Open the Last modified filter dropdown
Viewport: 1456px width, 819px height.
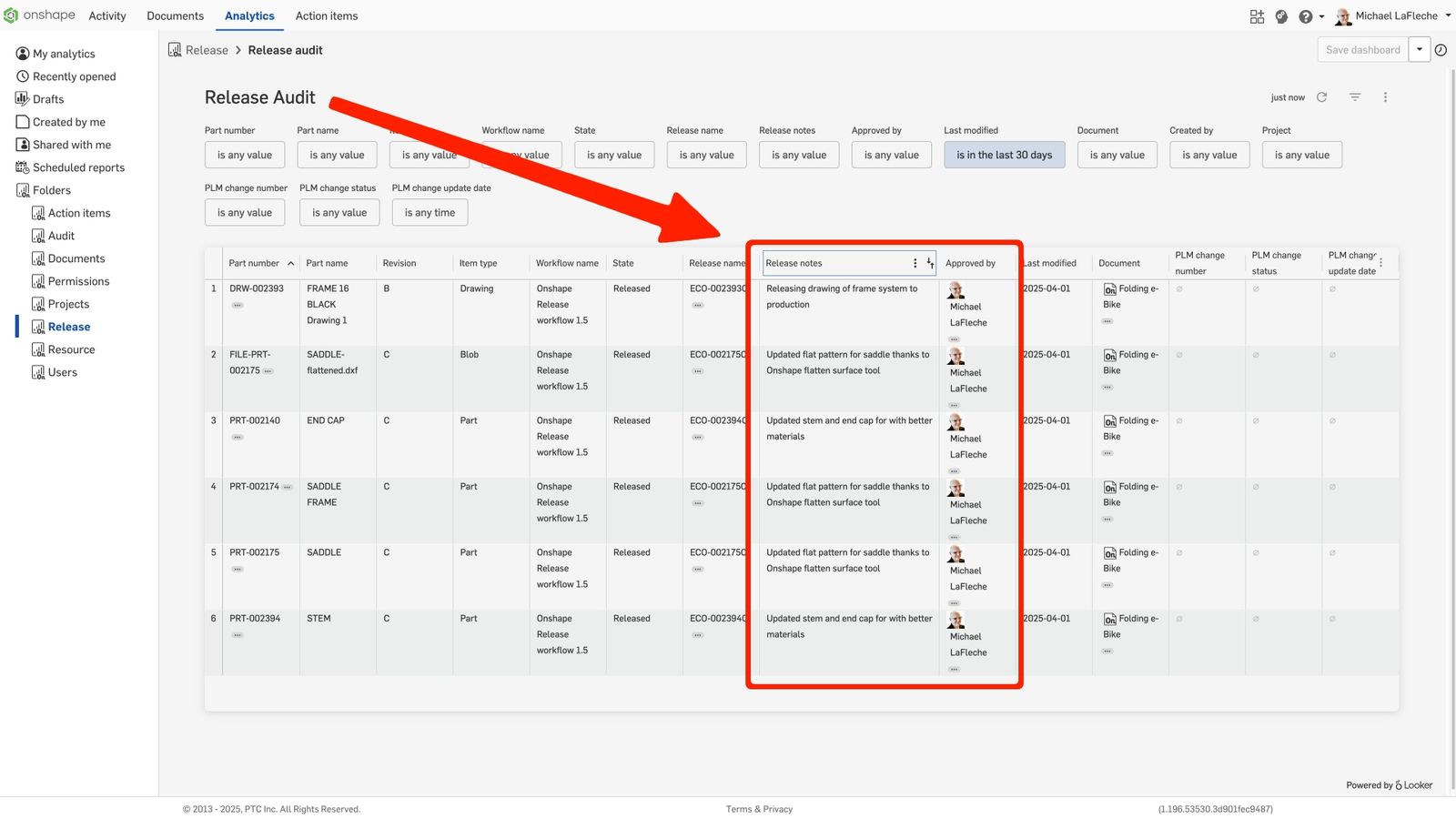pos(1004,155)
